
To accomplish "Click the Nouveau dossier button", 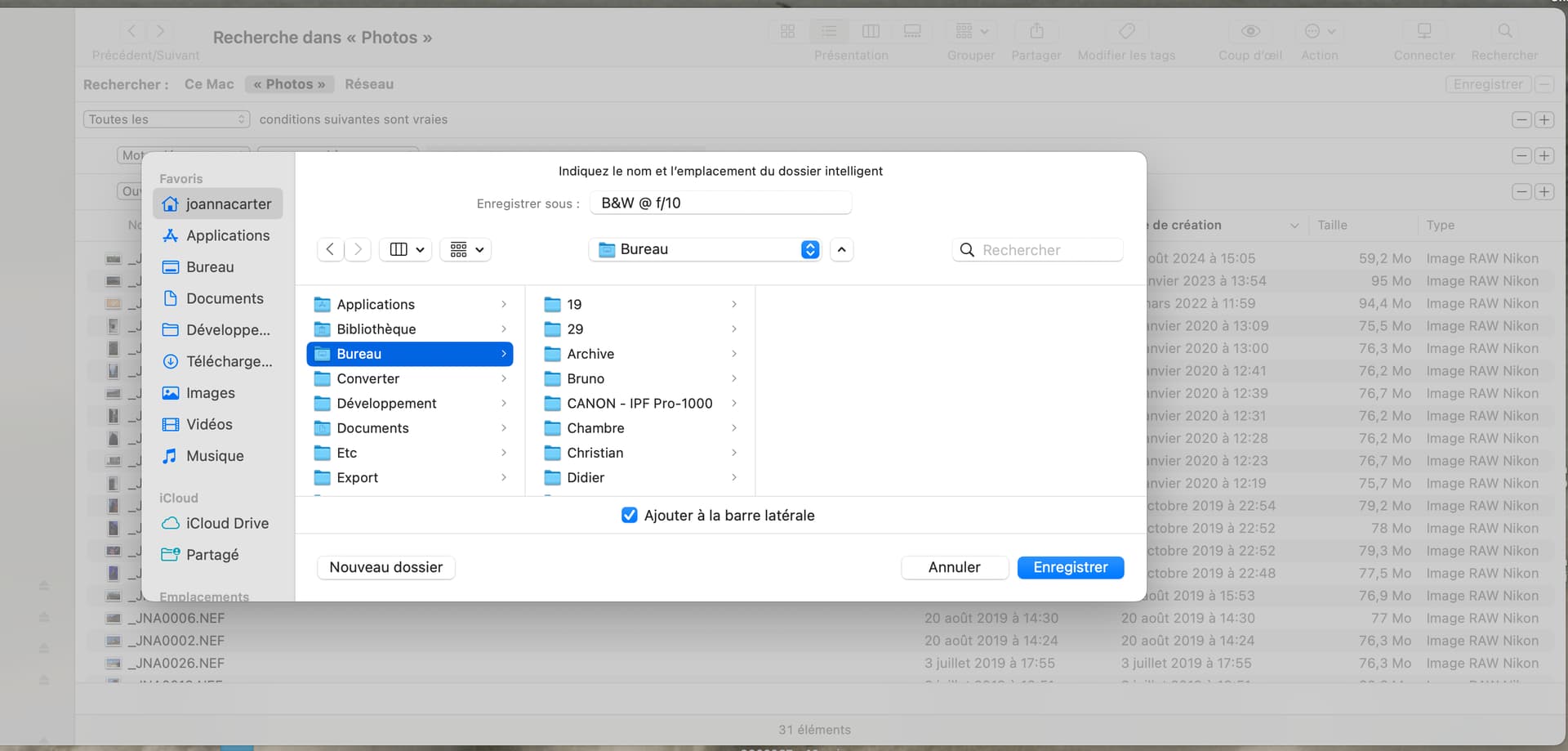I will click(x=385, y=567).
